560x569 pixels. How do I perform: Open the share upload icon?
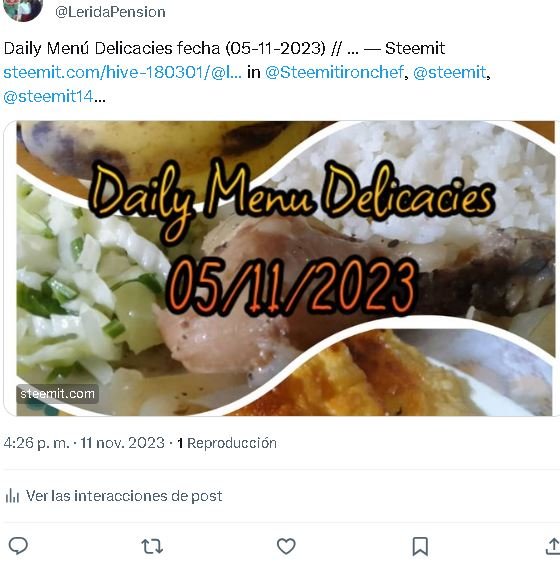point(552,546)
